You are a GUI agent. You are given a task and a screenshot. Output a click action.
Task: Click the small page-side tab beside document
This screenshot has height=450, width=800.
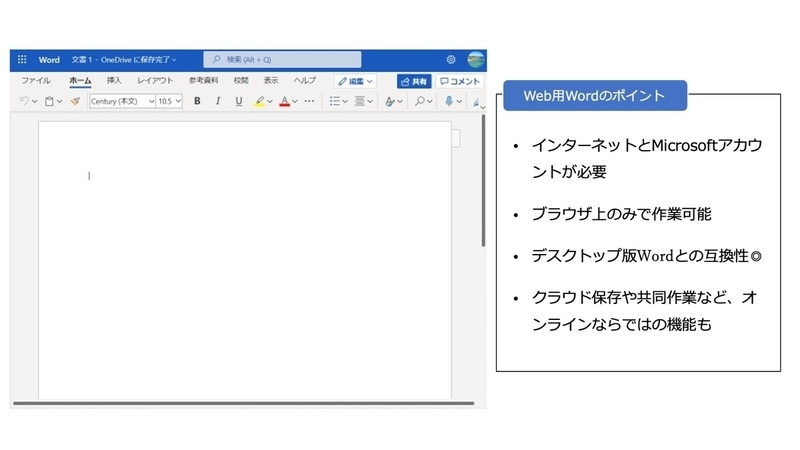[456, 138]
